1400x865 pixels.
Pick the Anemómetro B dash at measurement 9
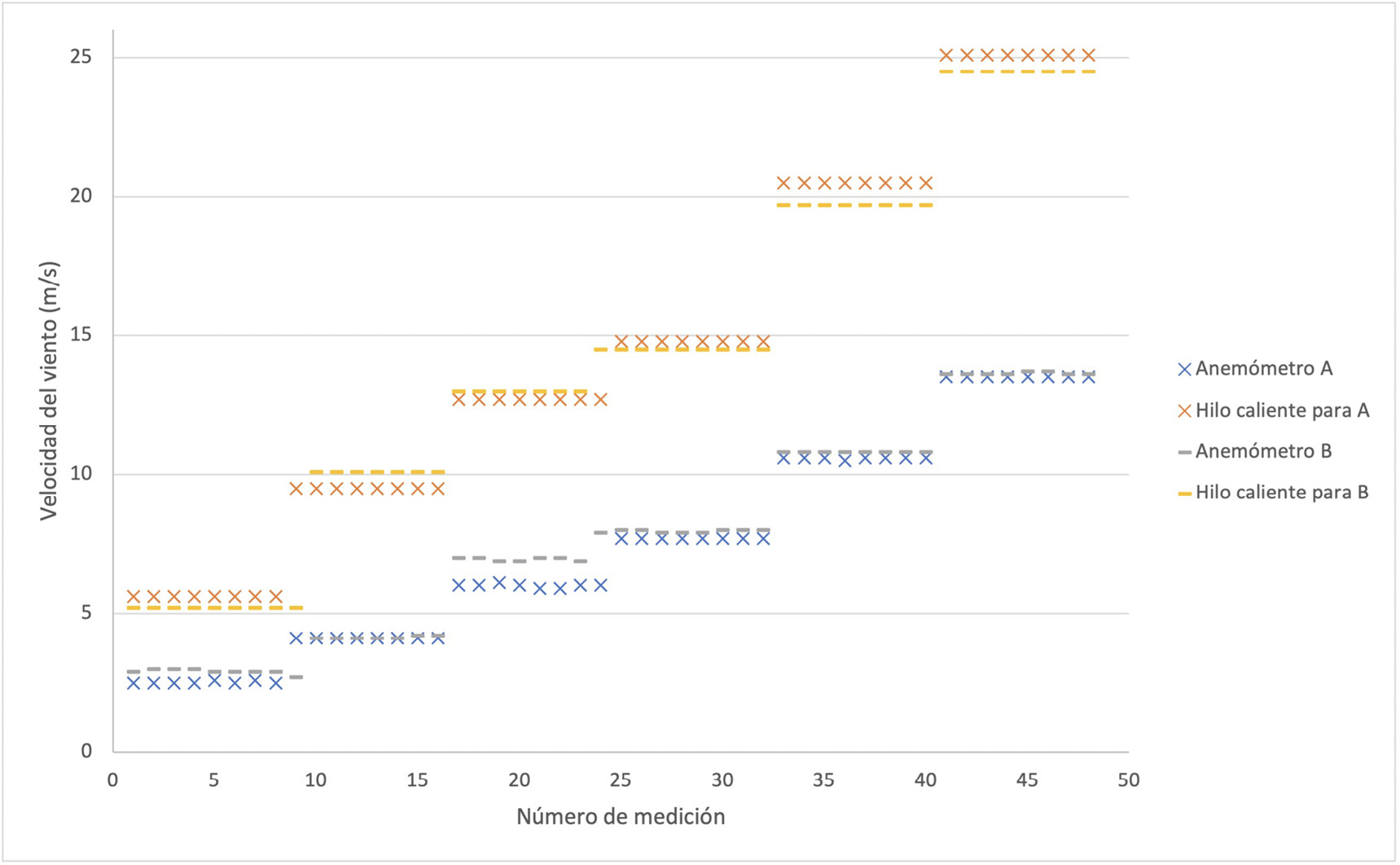point(296,677)
